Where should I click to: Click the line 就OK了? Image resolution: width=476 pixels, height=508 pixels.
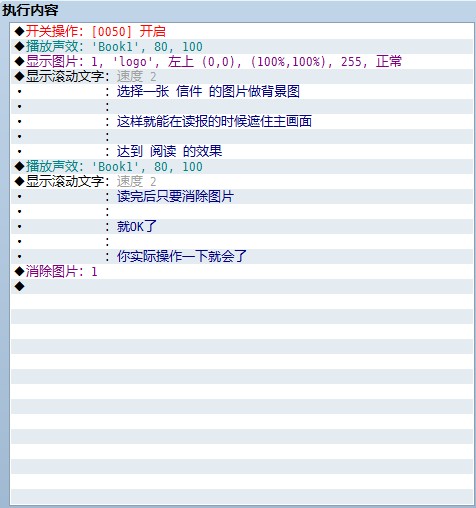point(241,226)
